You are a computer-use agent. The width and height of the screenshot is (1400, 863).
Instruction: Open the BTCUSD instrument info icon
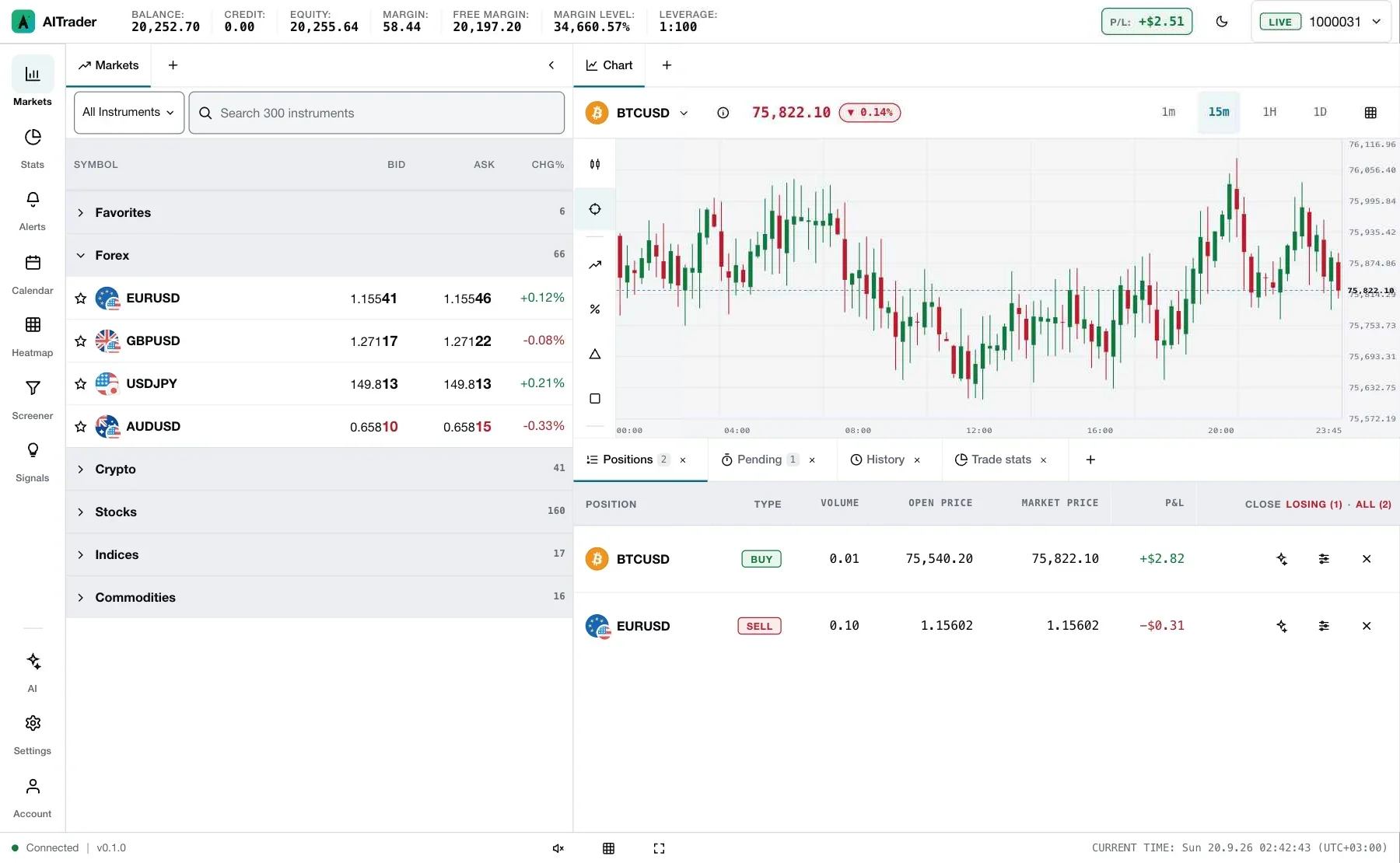click(723, 113)
